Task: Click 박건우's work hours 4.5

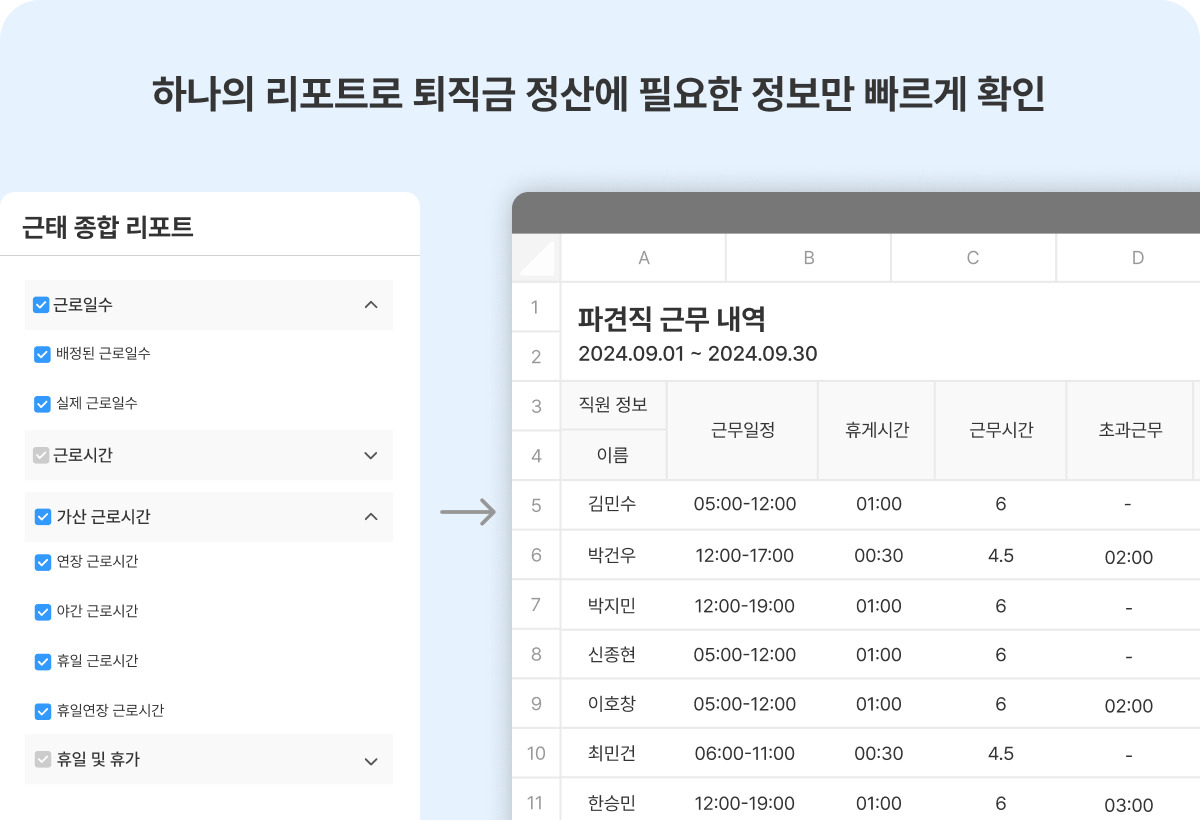Action: point(1001,555)
